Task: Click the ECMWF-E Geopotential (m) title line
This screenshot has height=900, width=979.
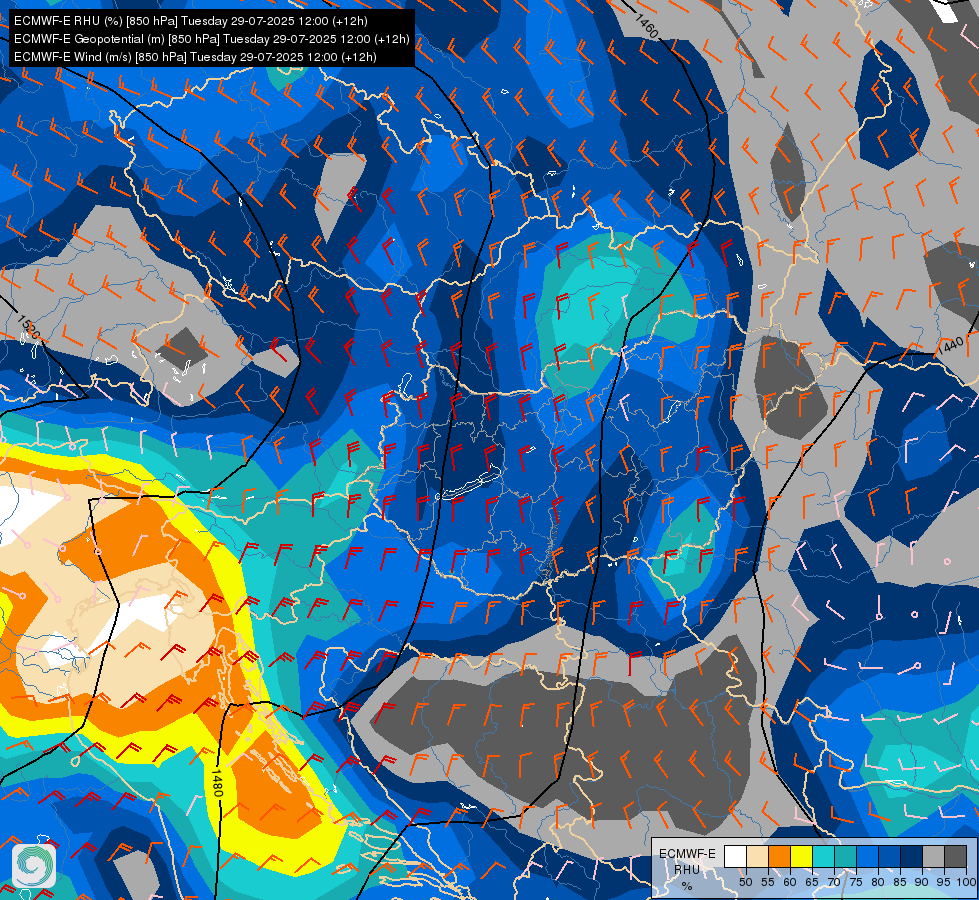Action: [x=212, y=39]
